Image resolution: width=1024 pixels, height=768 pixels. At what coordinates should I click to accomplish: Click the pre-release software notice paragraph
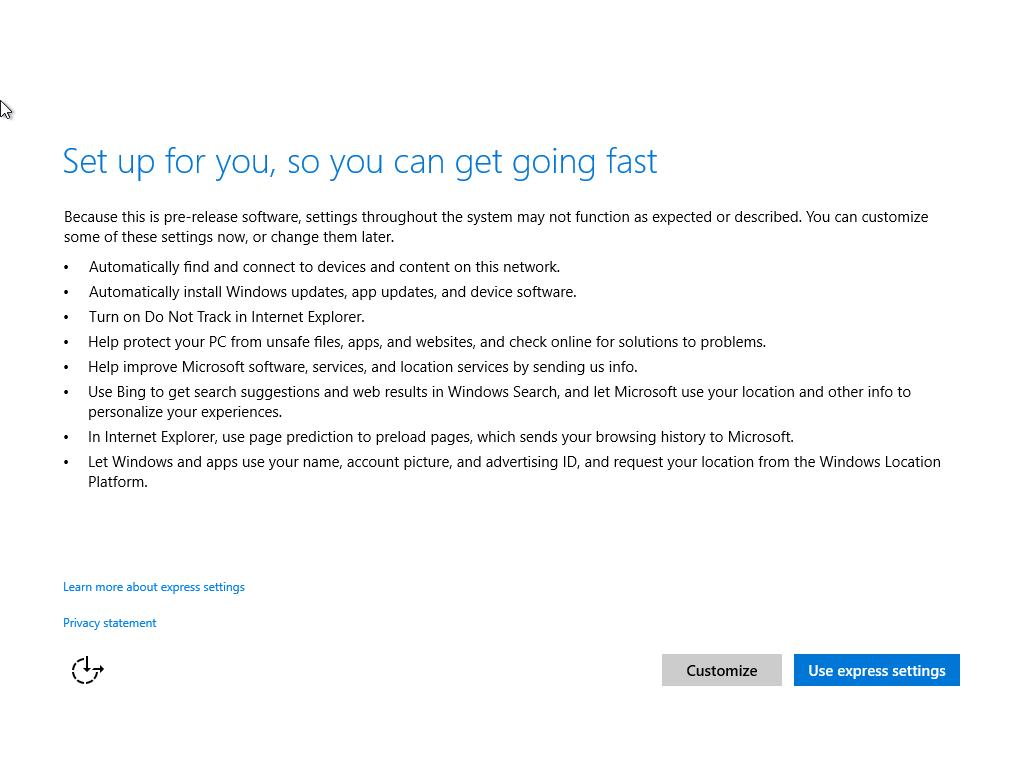tap(496, 227)
